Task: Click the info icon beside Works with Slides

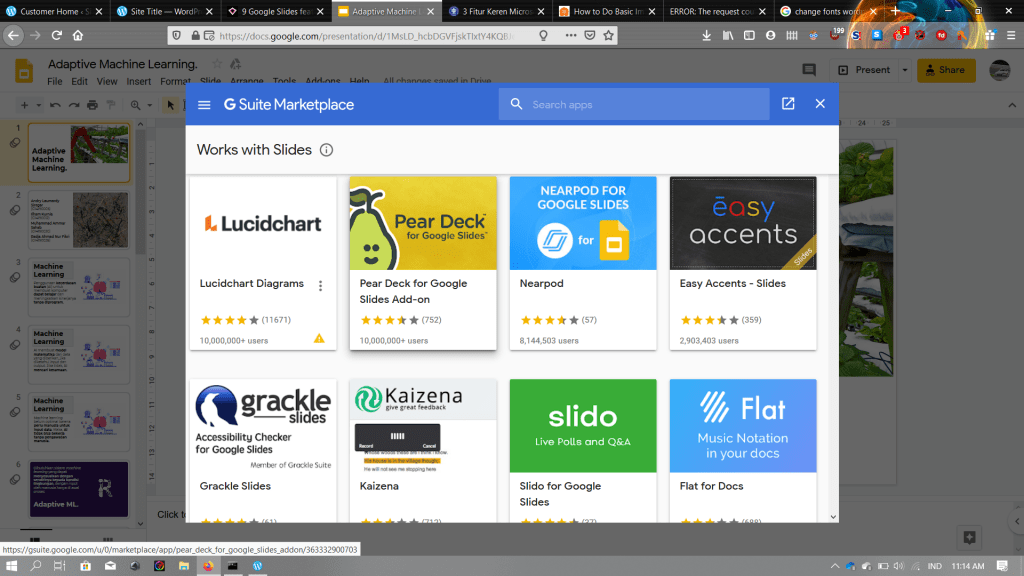Action: pos(326,150)
